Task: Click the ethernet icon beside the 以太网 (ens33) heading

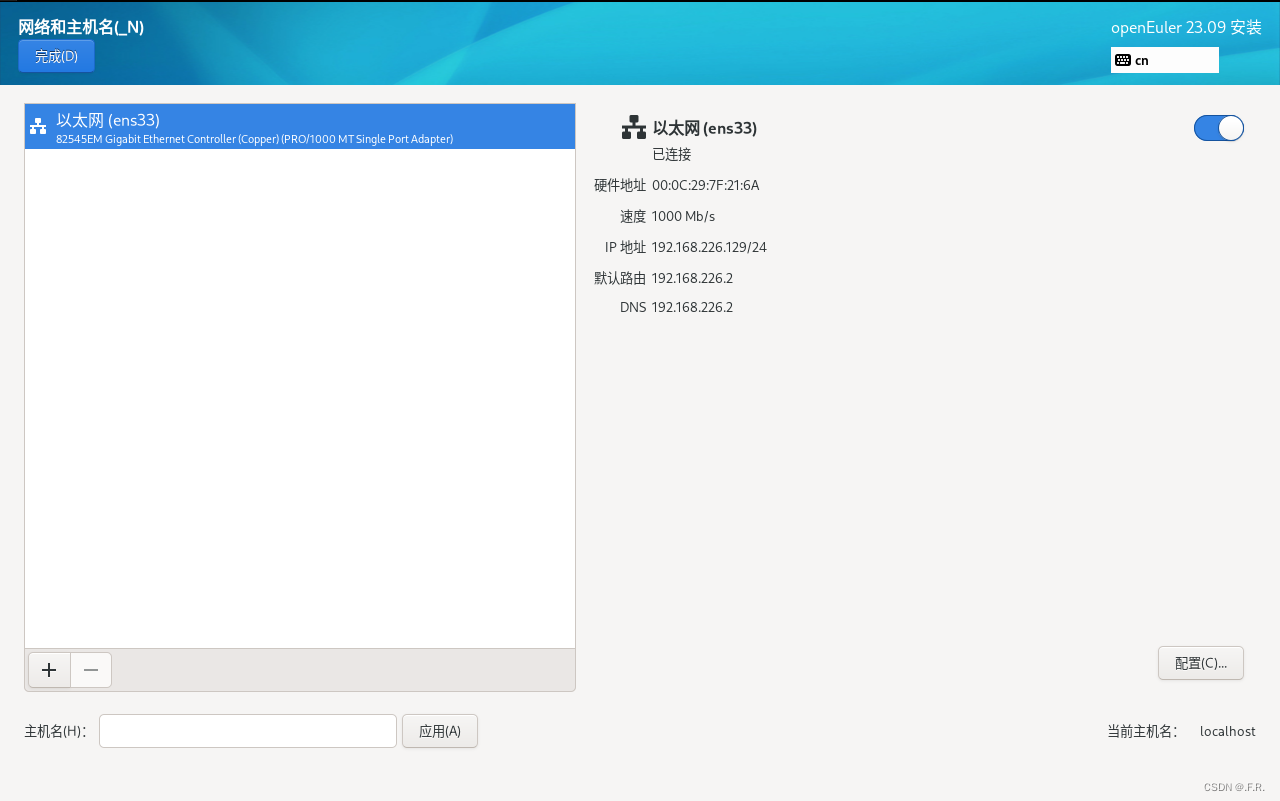Action: [x=633, y=127]
